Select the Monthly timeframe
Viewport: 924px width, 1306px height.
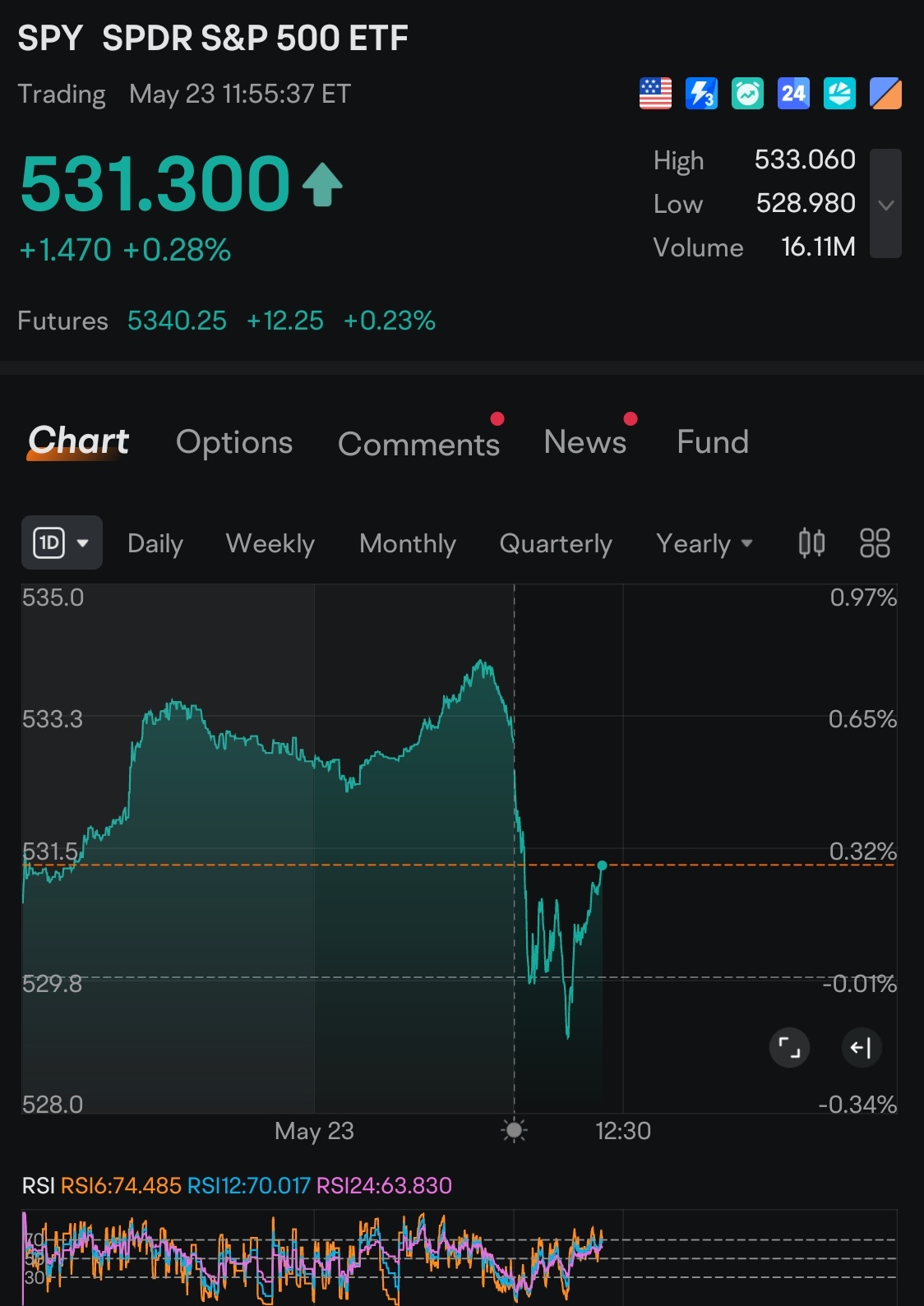(x=408, y=543)
